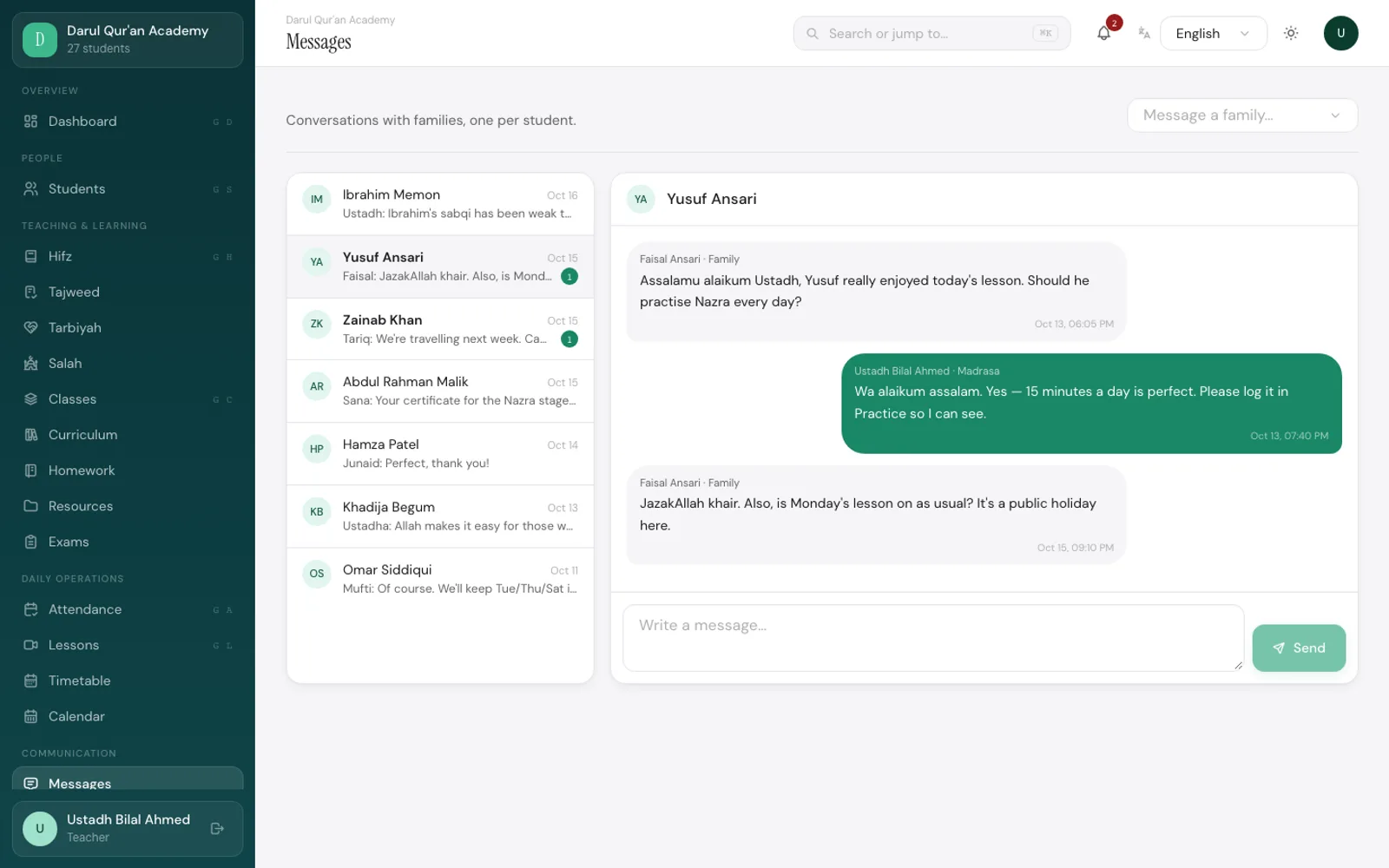Viewport: 1389px width, 868px height.
Task: Open the user avatar menu in header
Action: pos(1340,33)
